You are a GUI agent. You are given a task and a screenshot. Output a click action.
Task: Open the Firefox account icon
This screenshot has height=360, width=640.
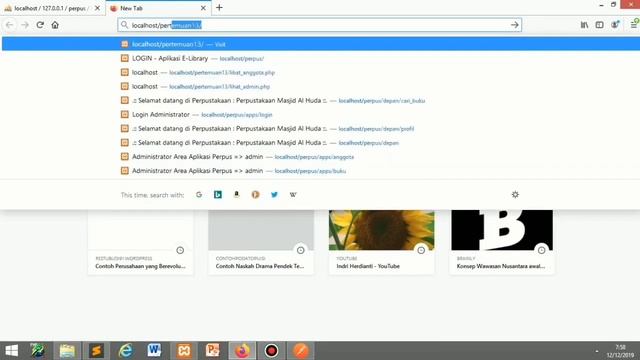click(615, 25)
